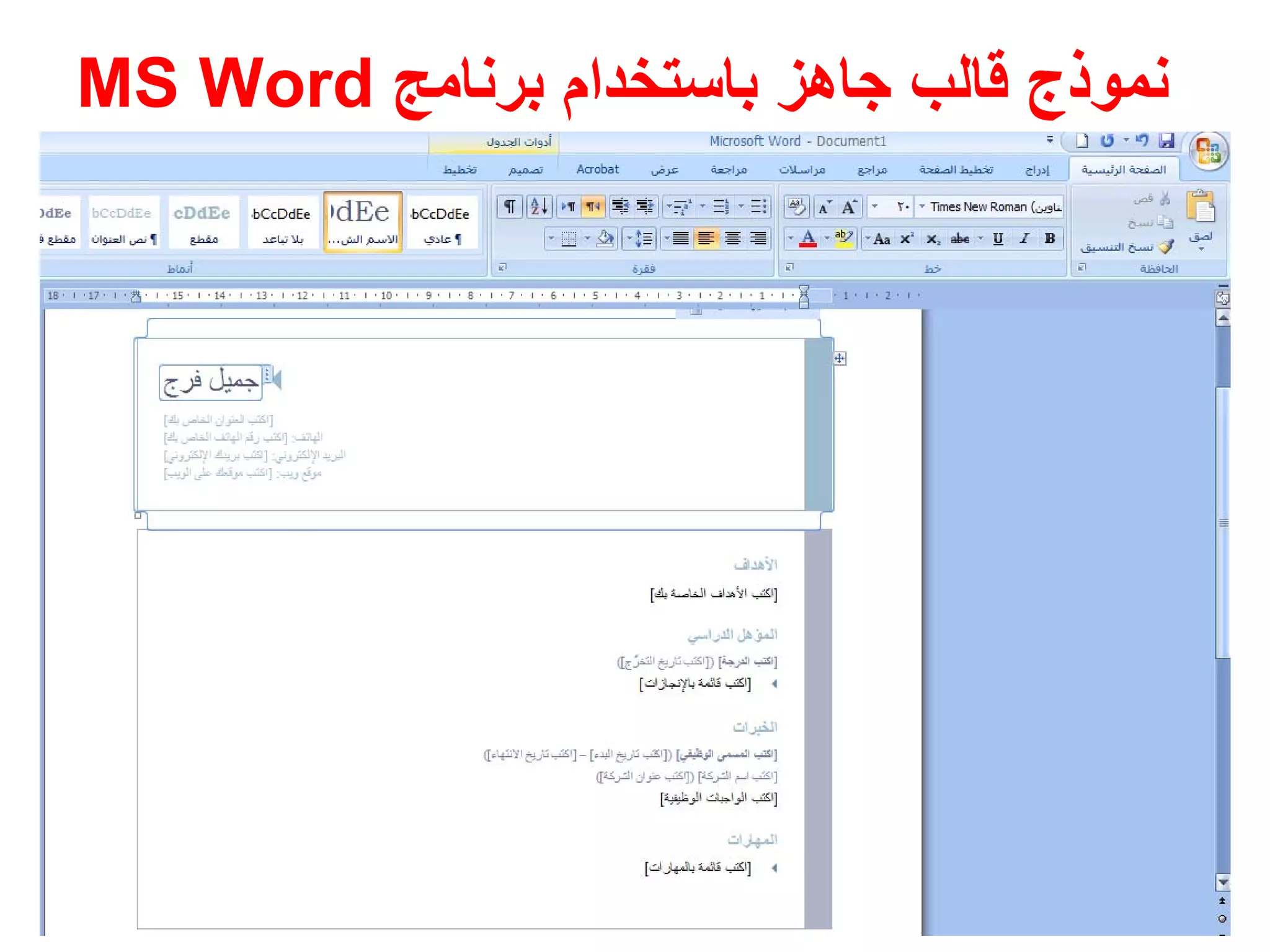The width and height of the screenshot is (1270, 952).
Task: Align text to the right
Action: coord(758,239)
